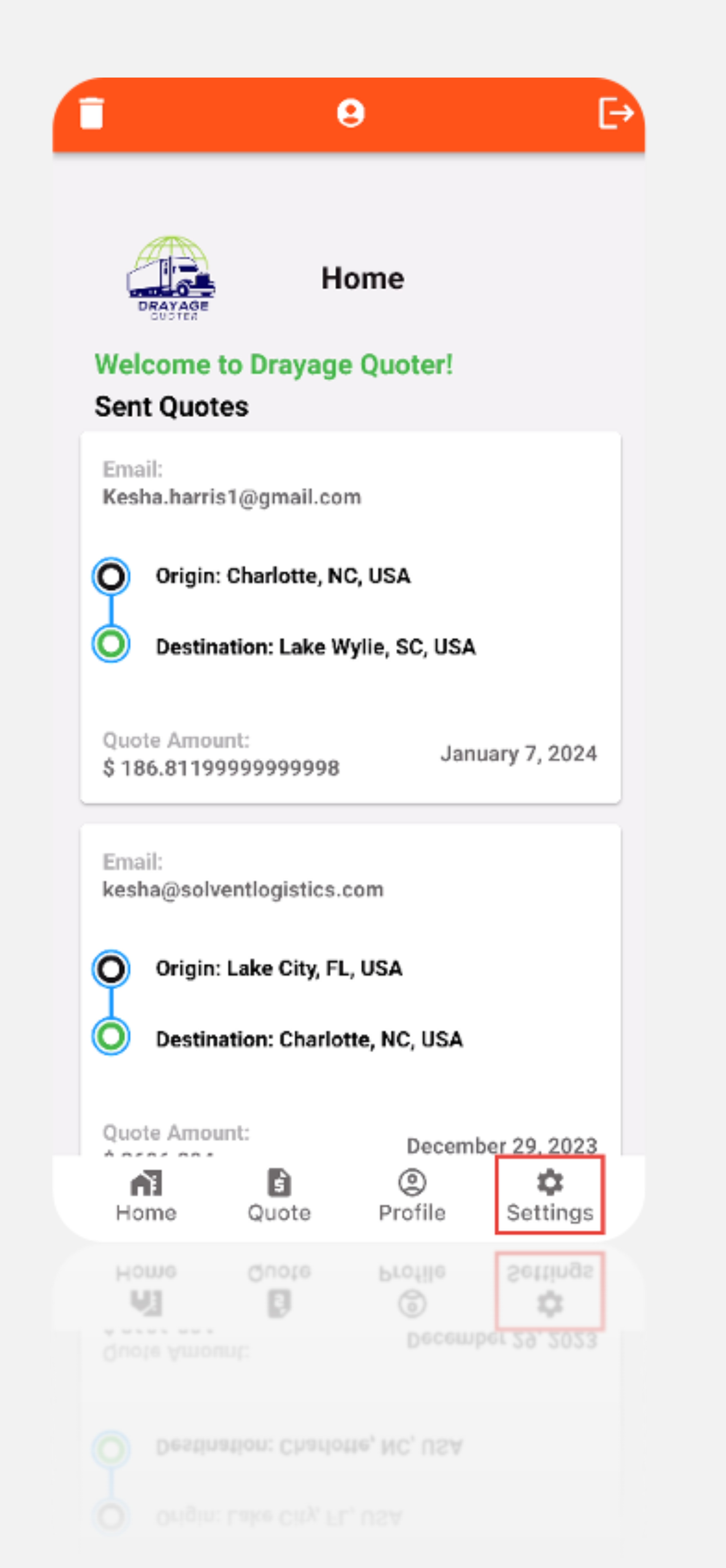
Task: Click the $ 186.81 quote amount
Action: click(x=221, y=768)
